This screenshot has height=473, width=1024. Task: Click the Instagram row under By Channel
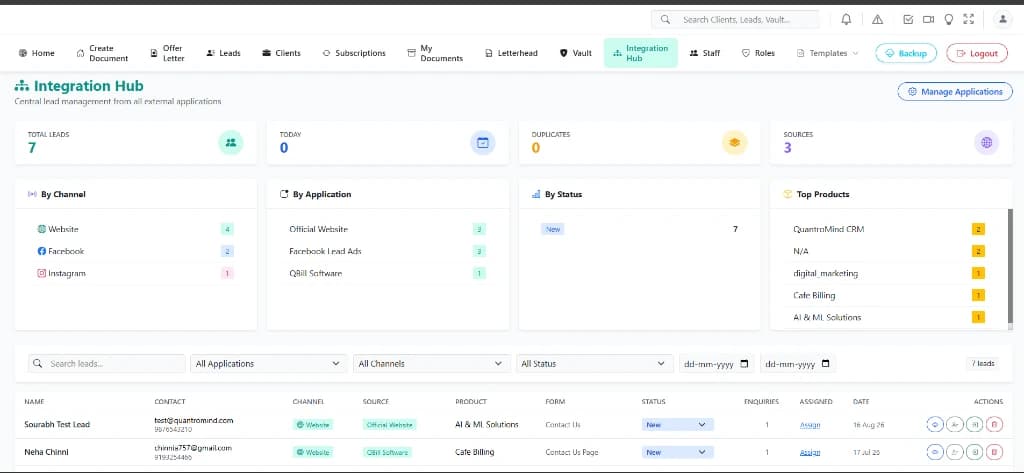click(x=135, y=274)
